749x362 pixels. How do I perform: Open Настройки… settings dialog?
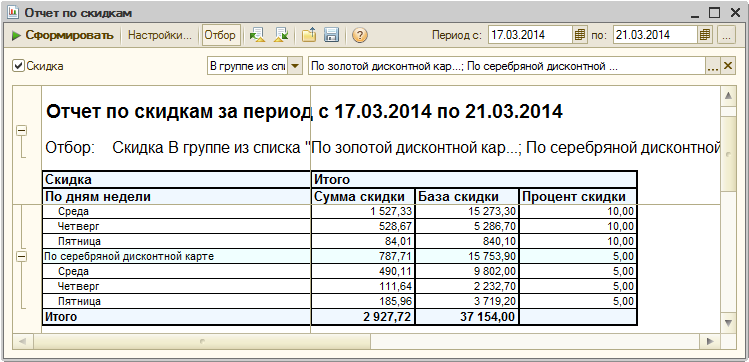(160, 35)
